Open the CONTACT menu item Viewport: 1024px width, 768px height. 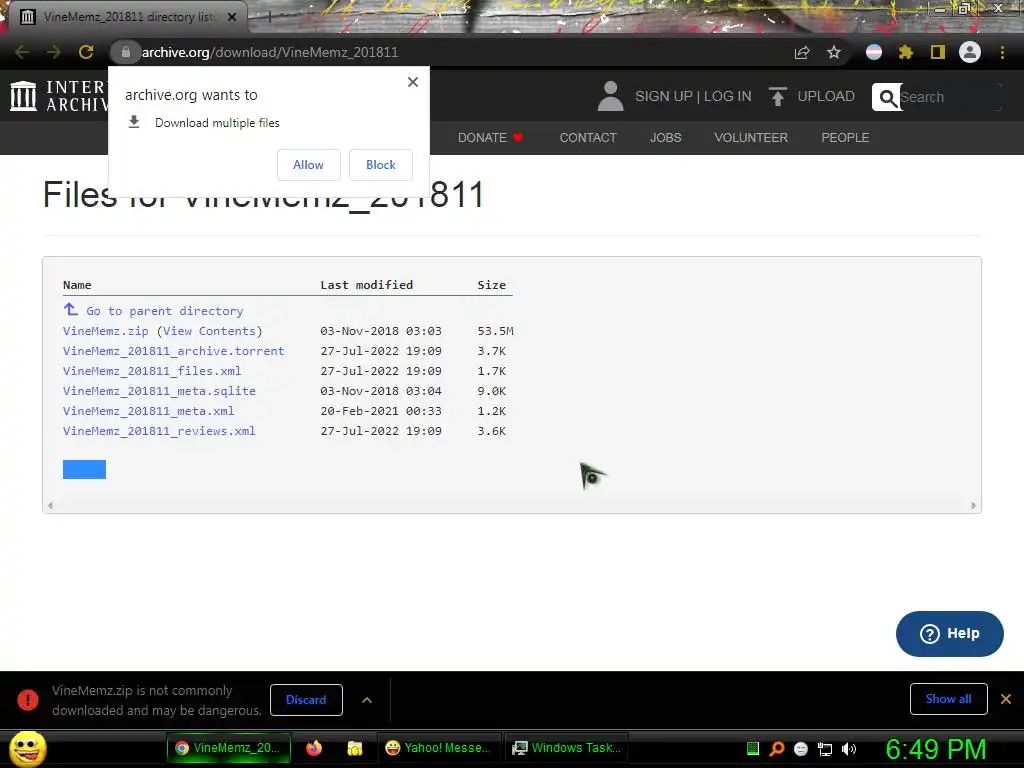(x=588, y=138)
